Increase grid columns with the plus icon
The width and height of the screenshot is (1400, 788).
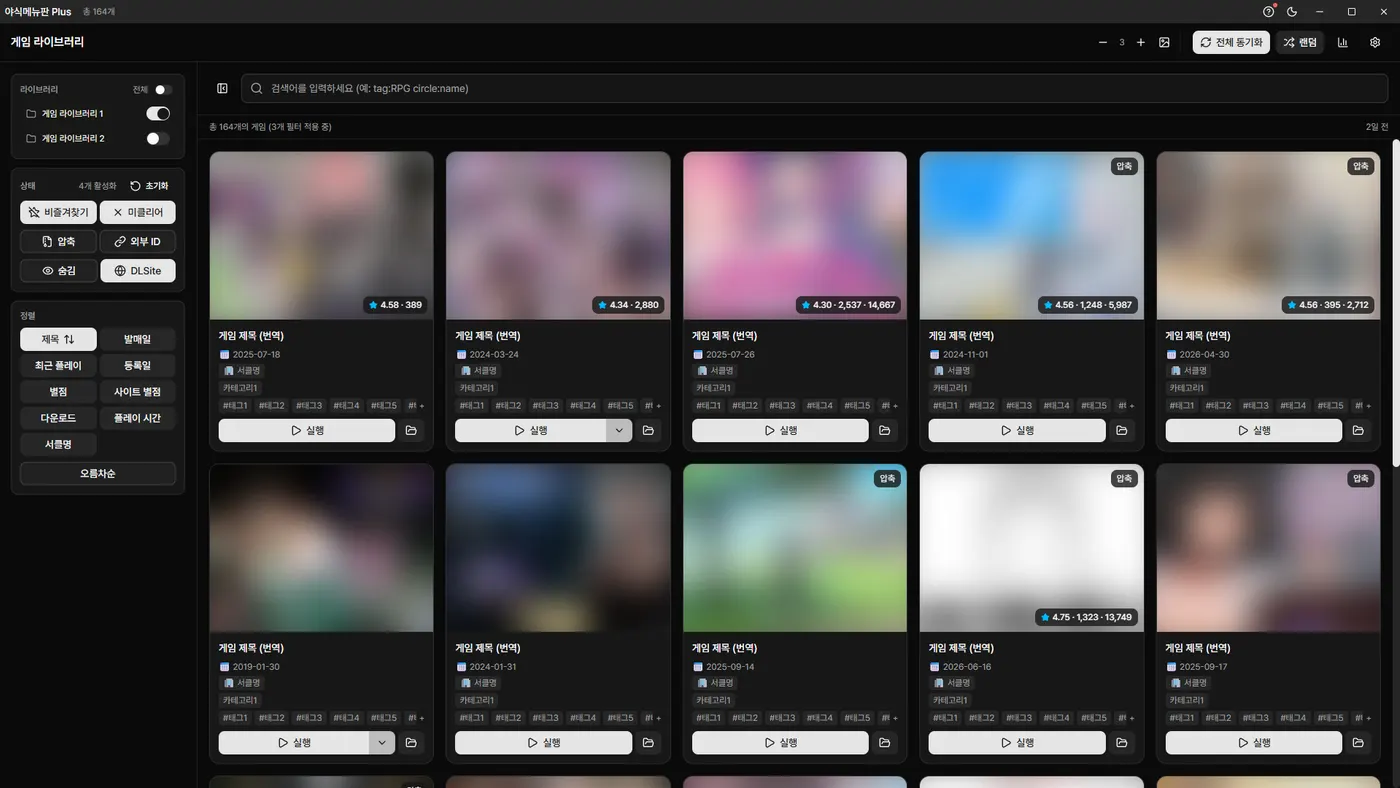point(1141,43)
